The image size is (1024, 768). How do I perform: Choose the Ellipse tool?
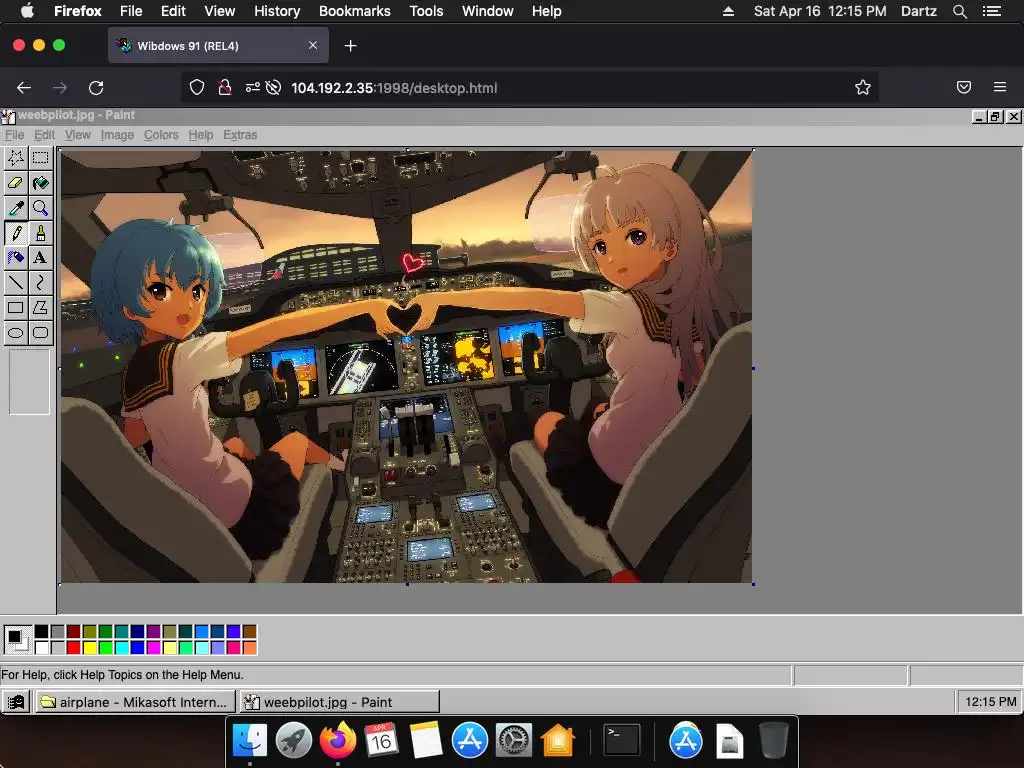coord(16,333)
